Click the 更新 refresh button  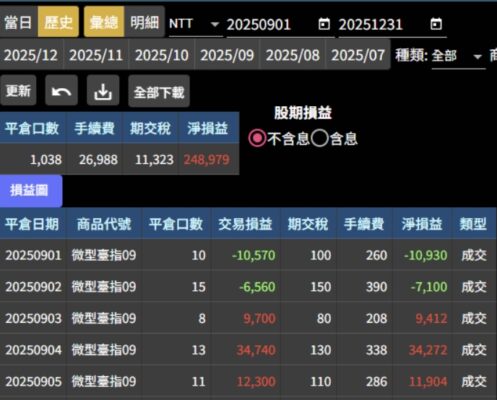click(18, 91)
